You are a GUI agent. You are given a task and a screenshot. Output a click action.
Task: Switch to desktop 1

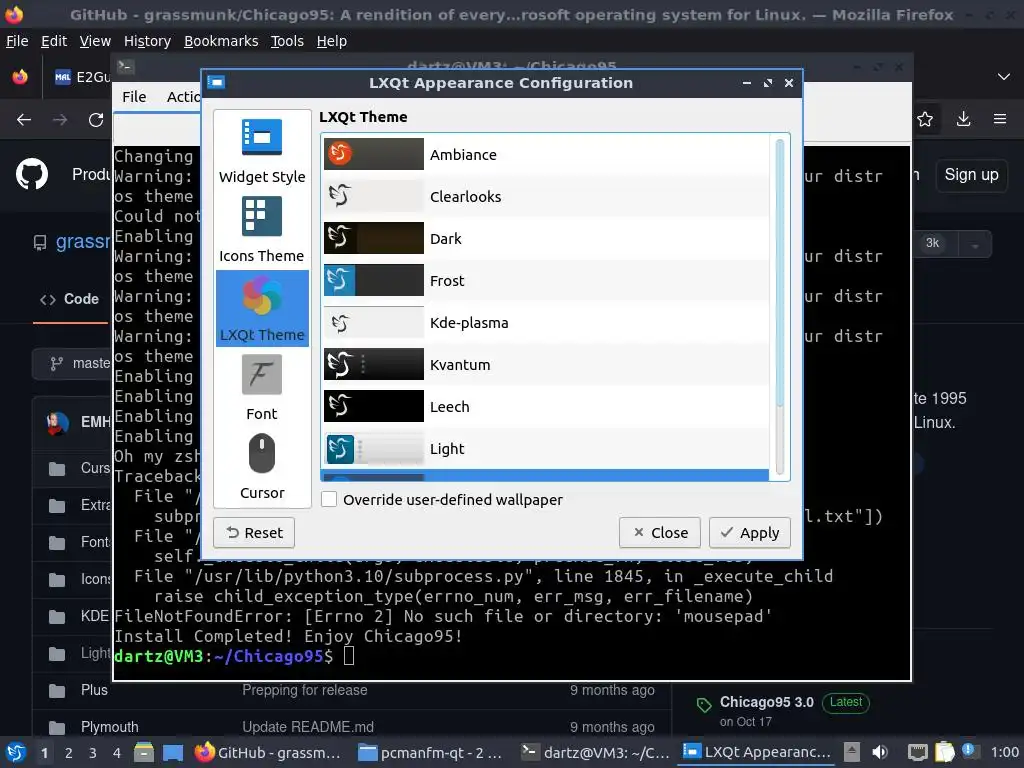coord(44,753)
